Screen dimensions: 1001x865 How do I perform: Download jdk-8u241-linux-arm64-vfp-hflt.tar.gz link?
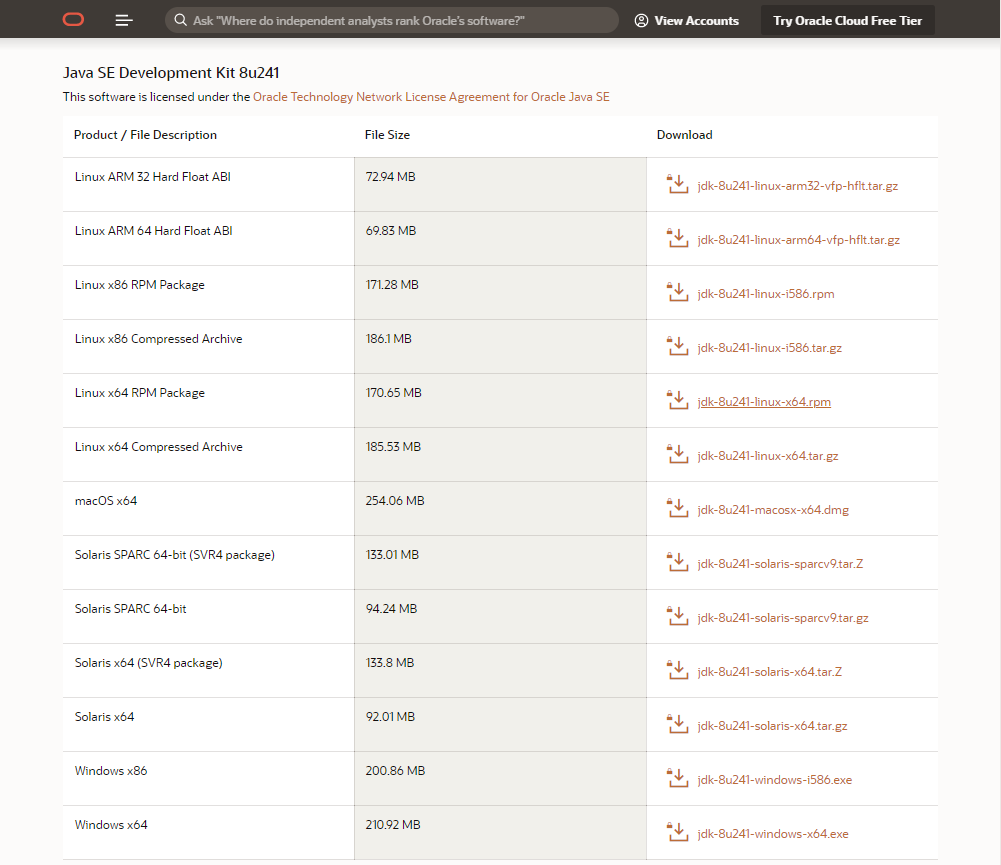pyautogui.click(x=798, y=240)
